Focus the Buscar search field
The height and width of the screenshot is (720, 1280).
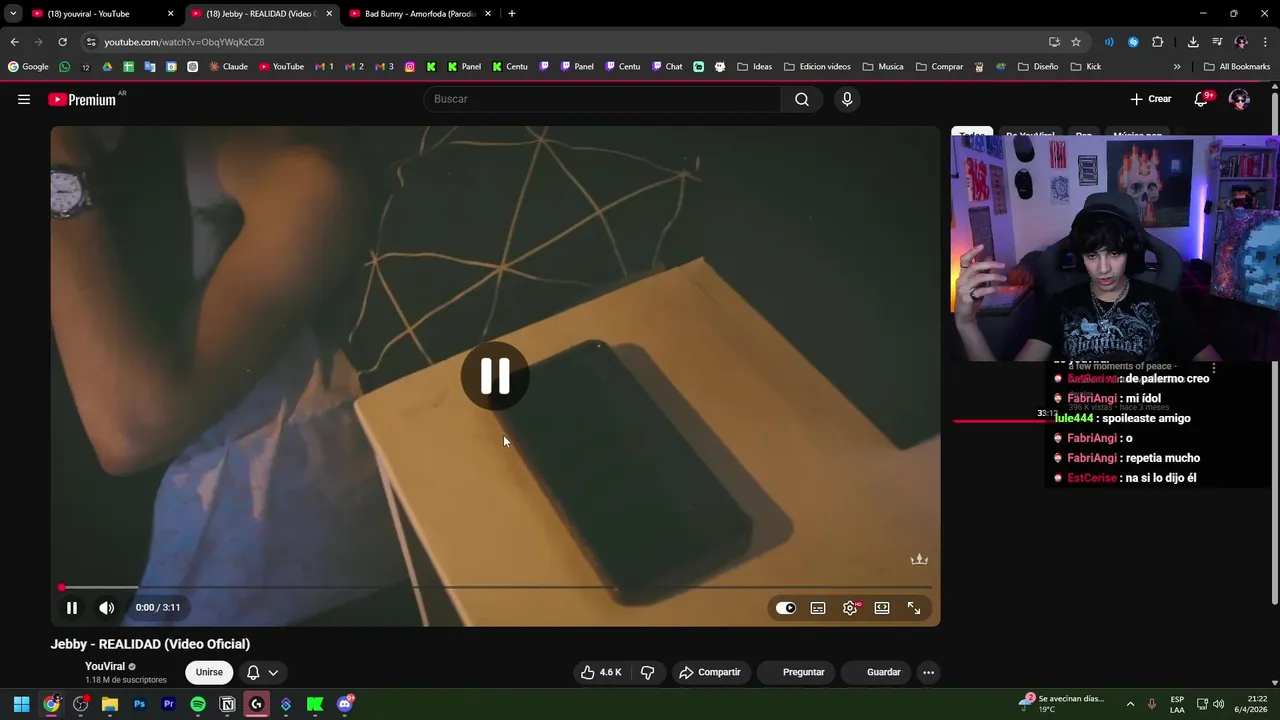[603, 99]
